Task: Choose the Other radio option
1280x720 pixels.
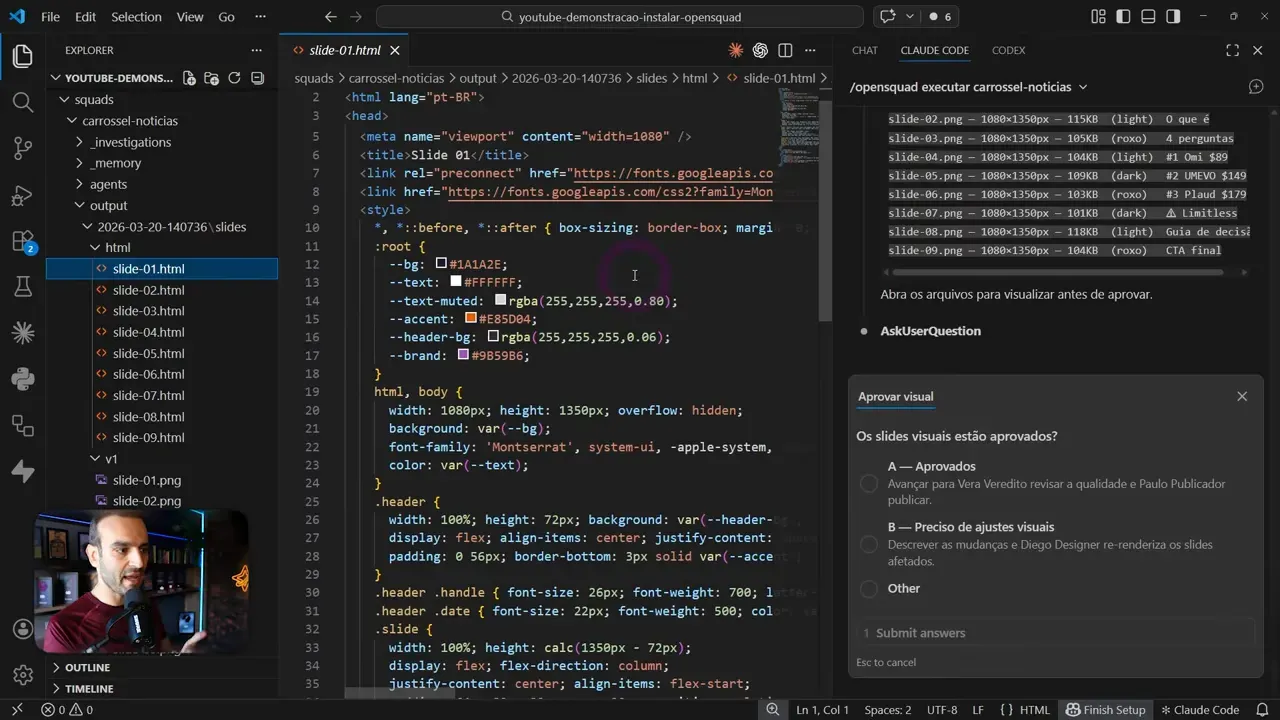Action: click(868, 589)
